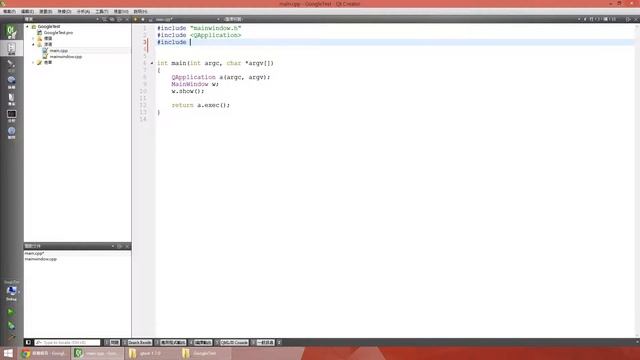Screen dimensions: 640x360
Task: Open the output panes arrow menu
Action: tap(279, 342)
